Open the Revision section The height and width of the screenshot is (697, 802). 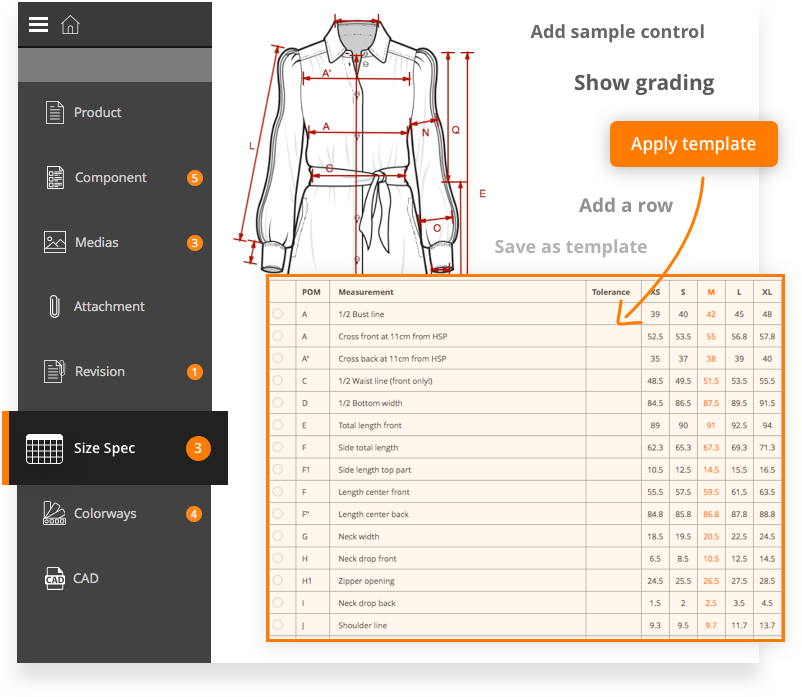point(100,371)
